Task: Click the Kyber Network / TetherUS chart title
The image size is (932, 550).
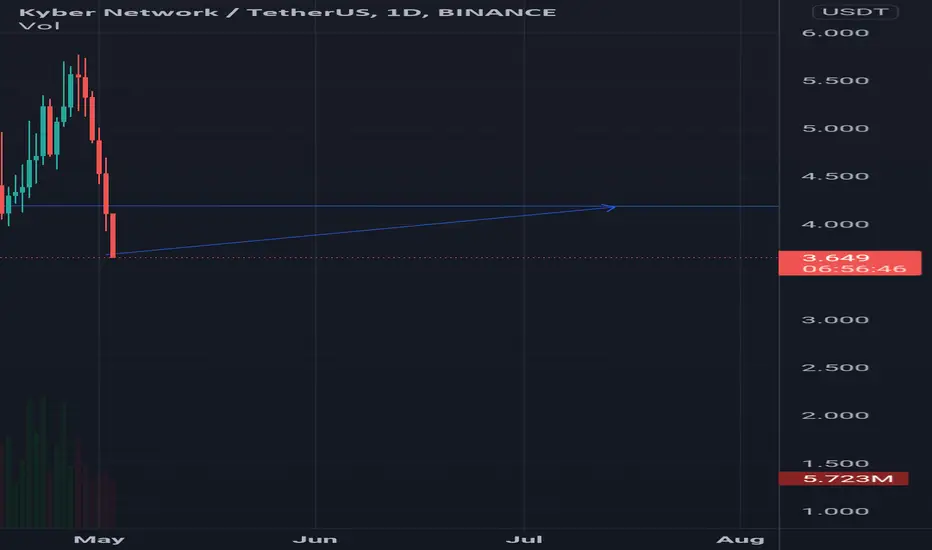Action: [x=288, y=12]
